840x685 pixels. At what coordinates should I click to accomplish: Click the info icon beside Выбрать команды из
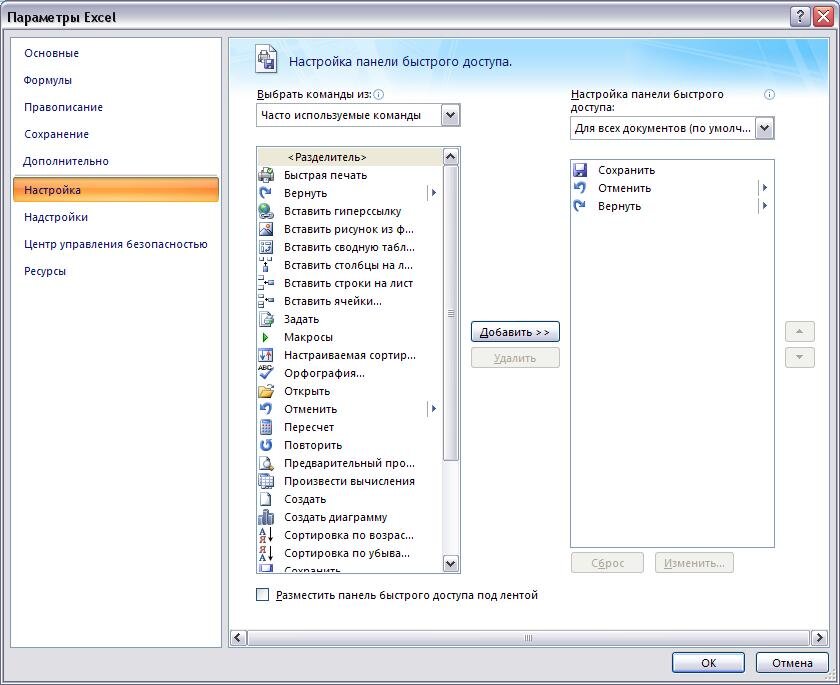point(379,95)
